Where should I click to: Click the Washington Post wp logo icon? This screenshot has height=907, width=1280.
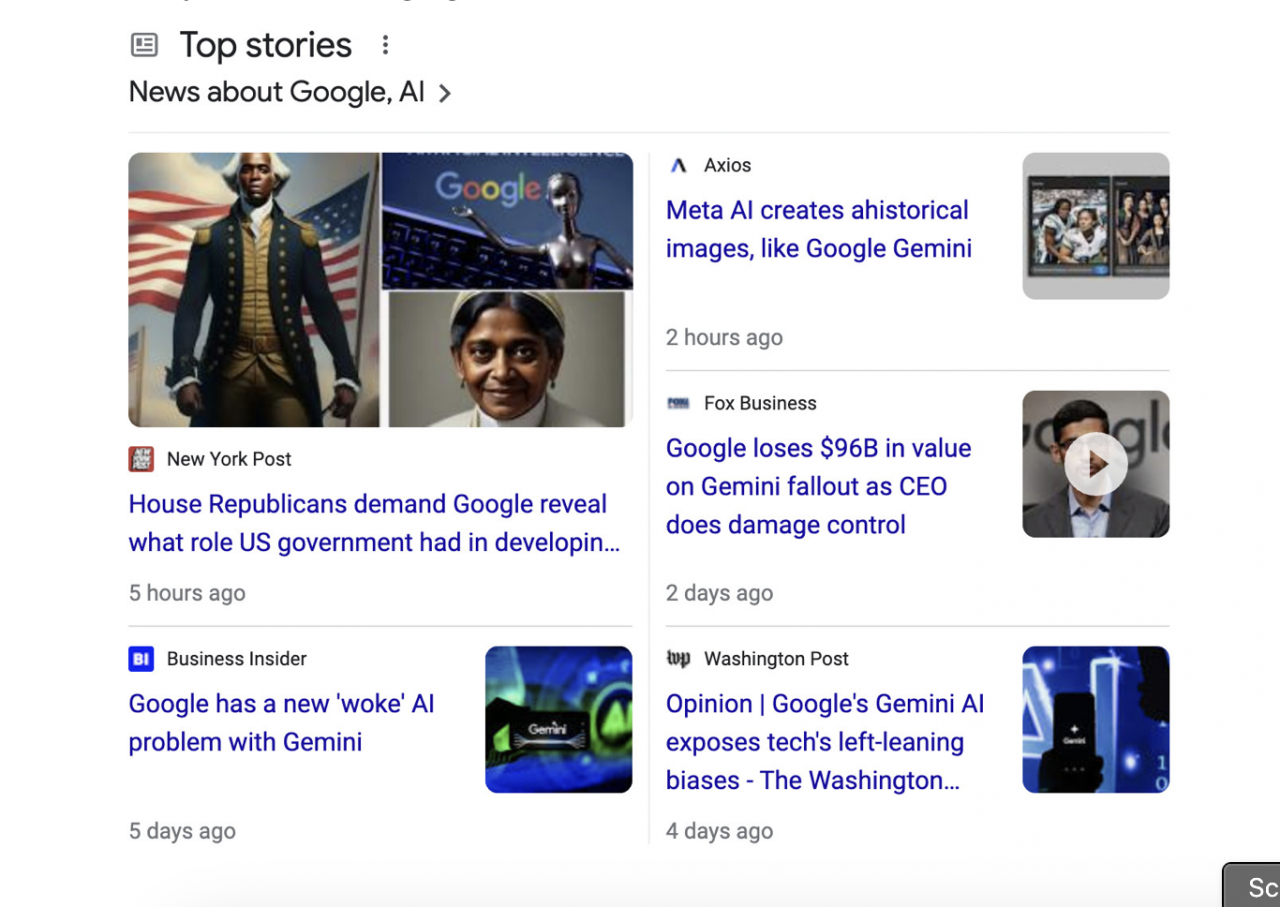tap(679, 659)
